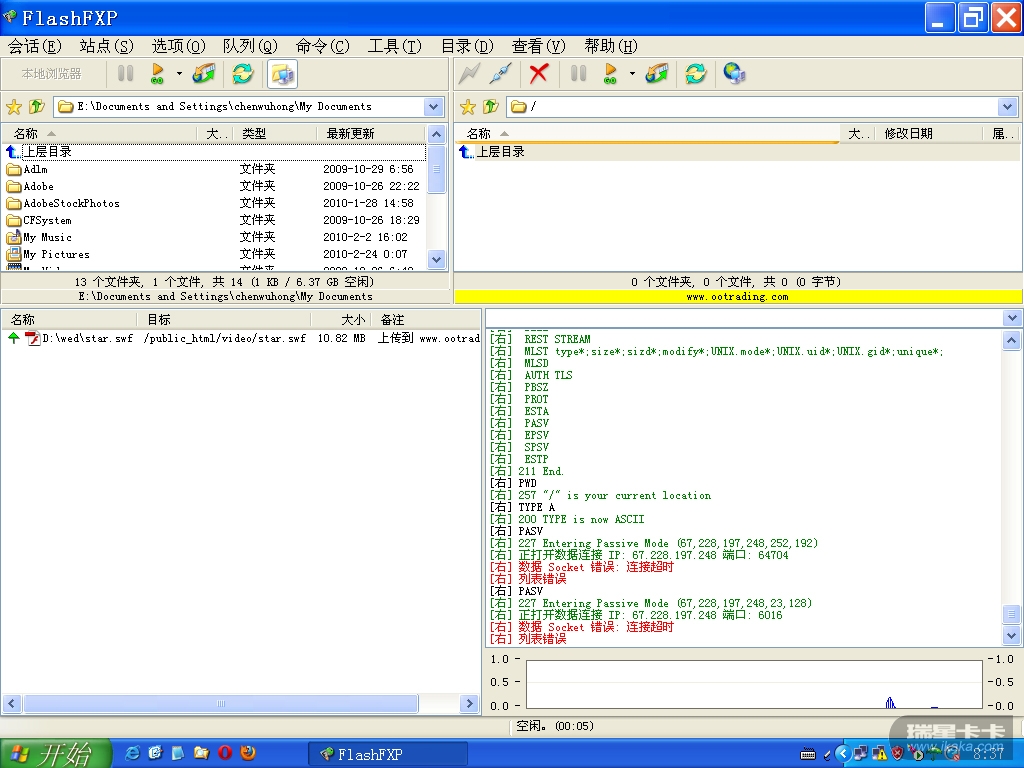Sort local files by 最新更新 column
This screenshot has width=1024, height=768.
point(350,133)
